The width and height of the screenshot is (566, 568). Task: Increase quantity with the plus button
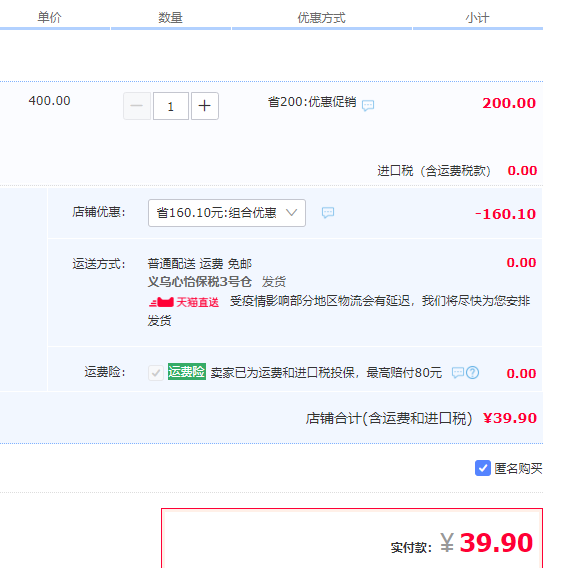[205, 106]
